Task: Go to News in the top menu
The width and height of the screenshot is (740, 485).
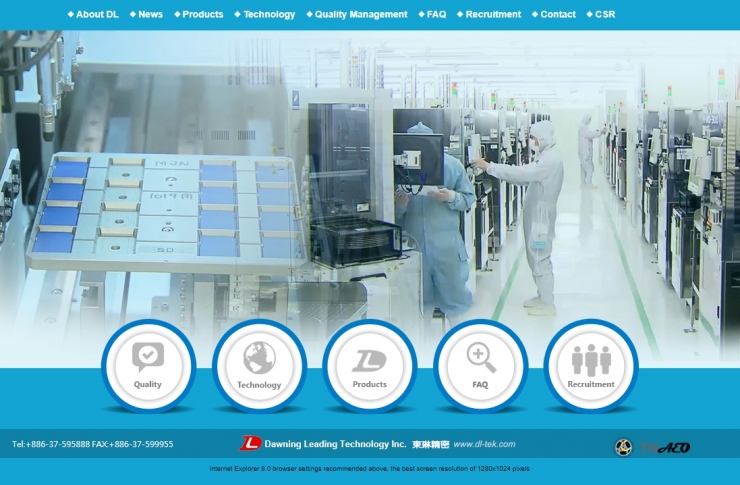Action: 150,14
